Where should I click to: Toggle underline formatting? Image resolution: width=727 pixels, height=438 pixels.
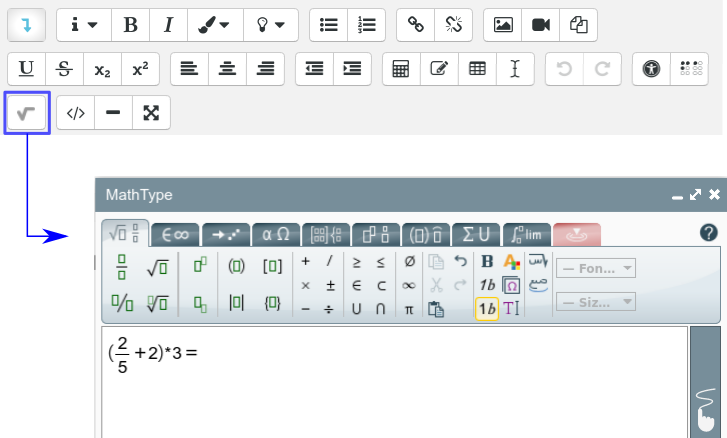27,69
